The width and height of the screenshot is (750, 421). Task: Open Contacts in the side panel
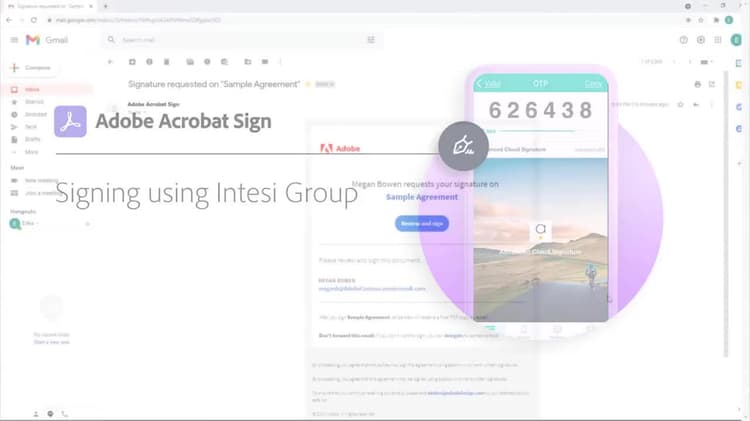tap(739, 129)
